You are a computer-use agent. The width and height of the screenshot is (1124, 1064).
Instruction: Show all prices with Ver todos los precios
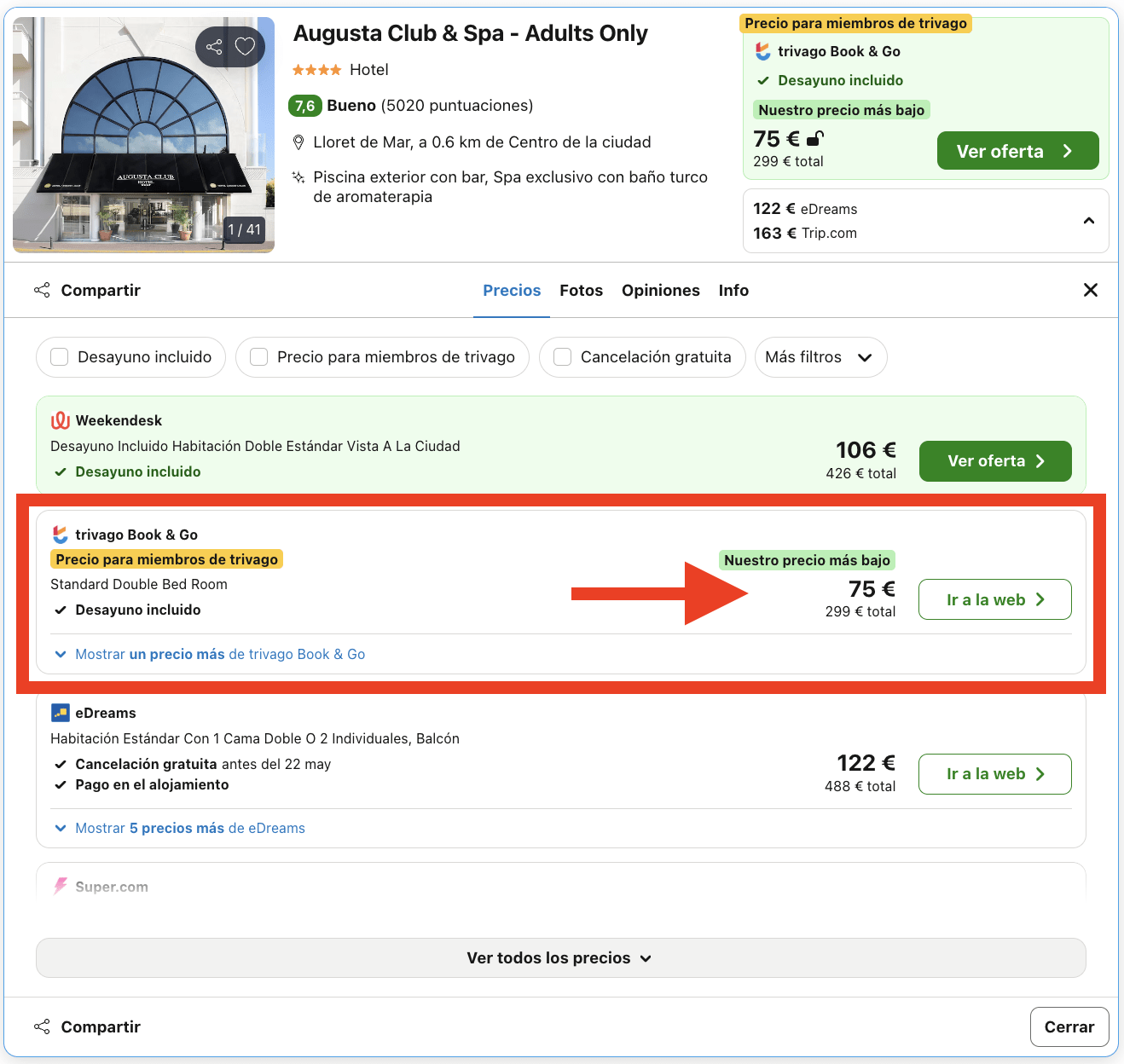(x=560, y=958)
